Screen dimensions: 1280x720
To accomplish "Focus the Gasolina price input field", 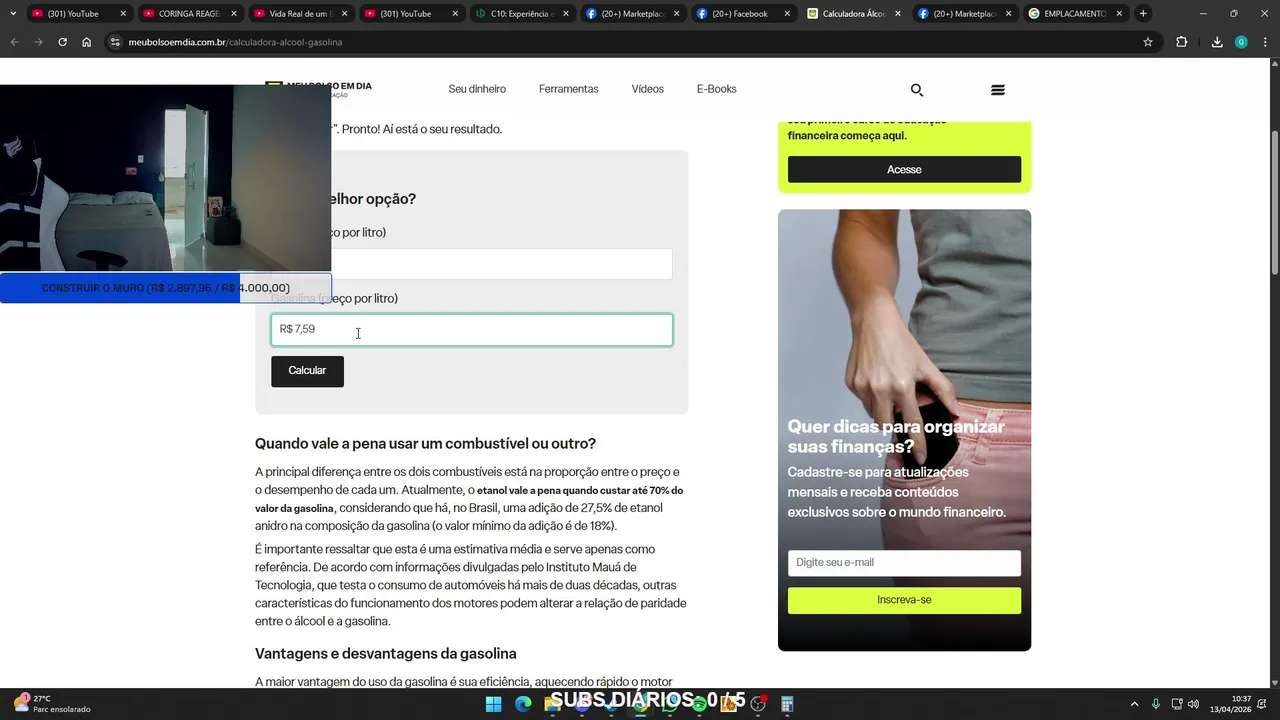I will coord(471,330).
